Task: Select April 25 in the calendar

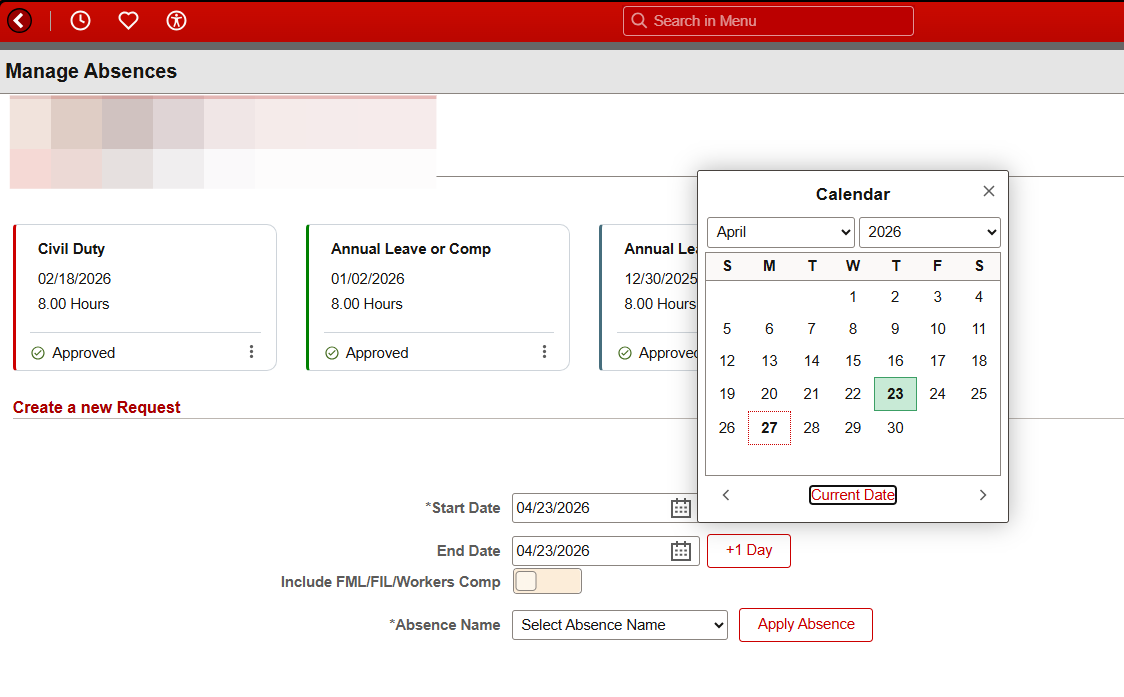Action: pyautogui.click(x=979, y=394)
